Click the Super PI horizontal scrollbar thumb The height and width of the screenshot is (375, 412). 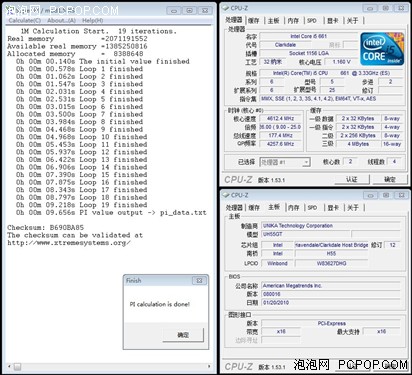(x=17, y=367)
